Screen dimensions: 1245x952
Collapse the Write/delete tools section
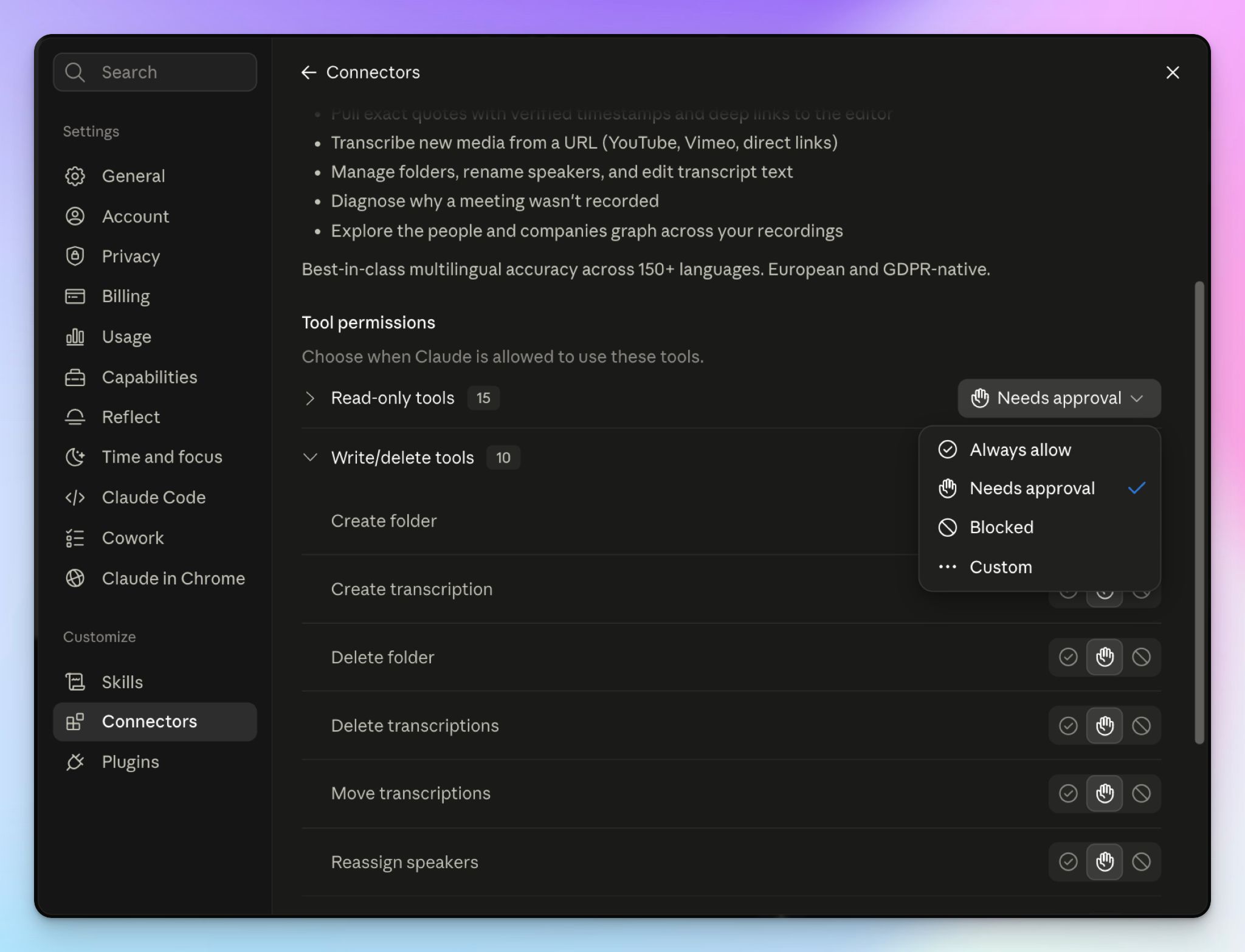pyautogui.click(x=310, y=457)
